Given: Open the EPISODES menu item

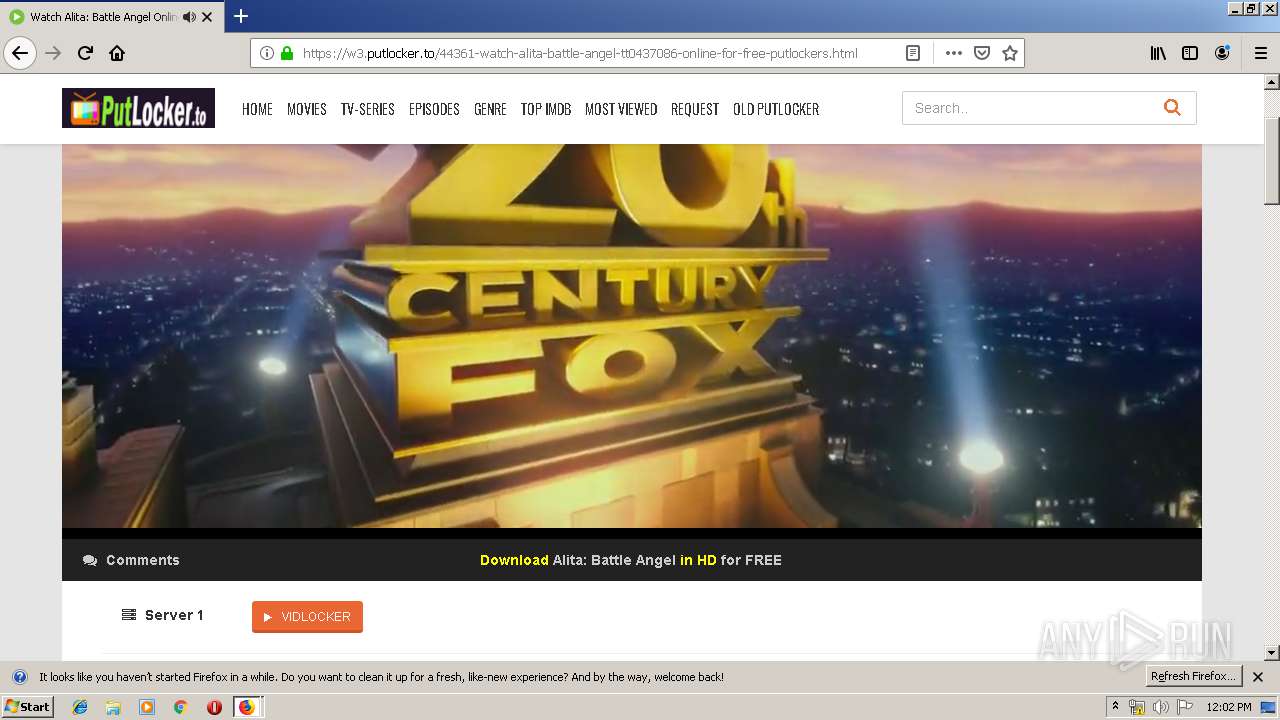Looking at the screenshot, I should (434, 109).
